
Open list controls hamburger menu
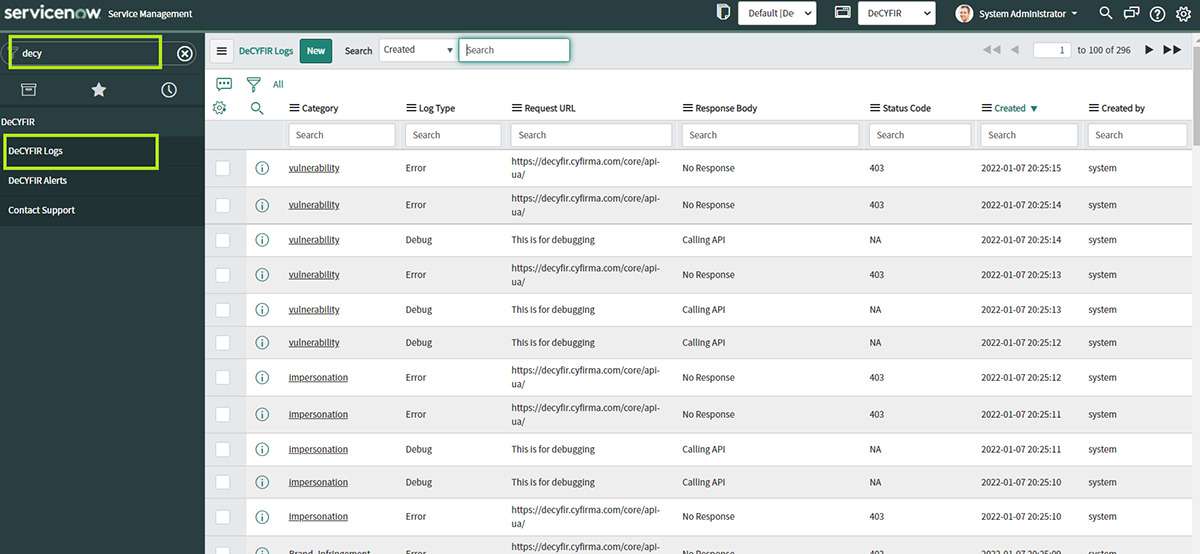222,50
